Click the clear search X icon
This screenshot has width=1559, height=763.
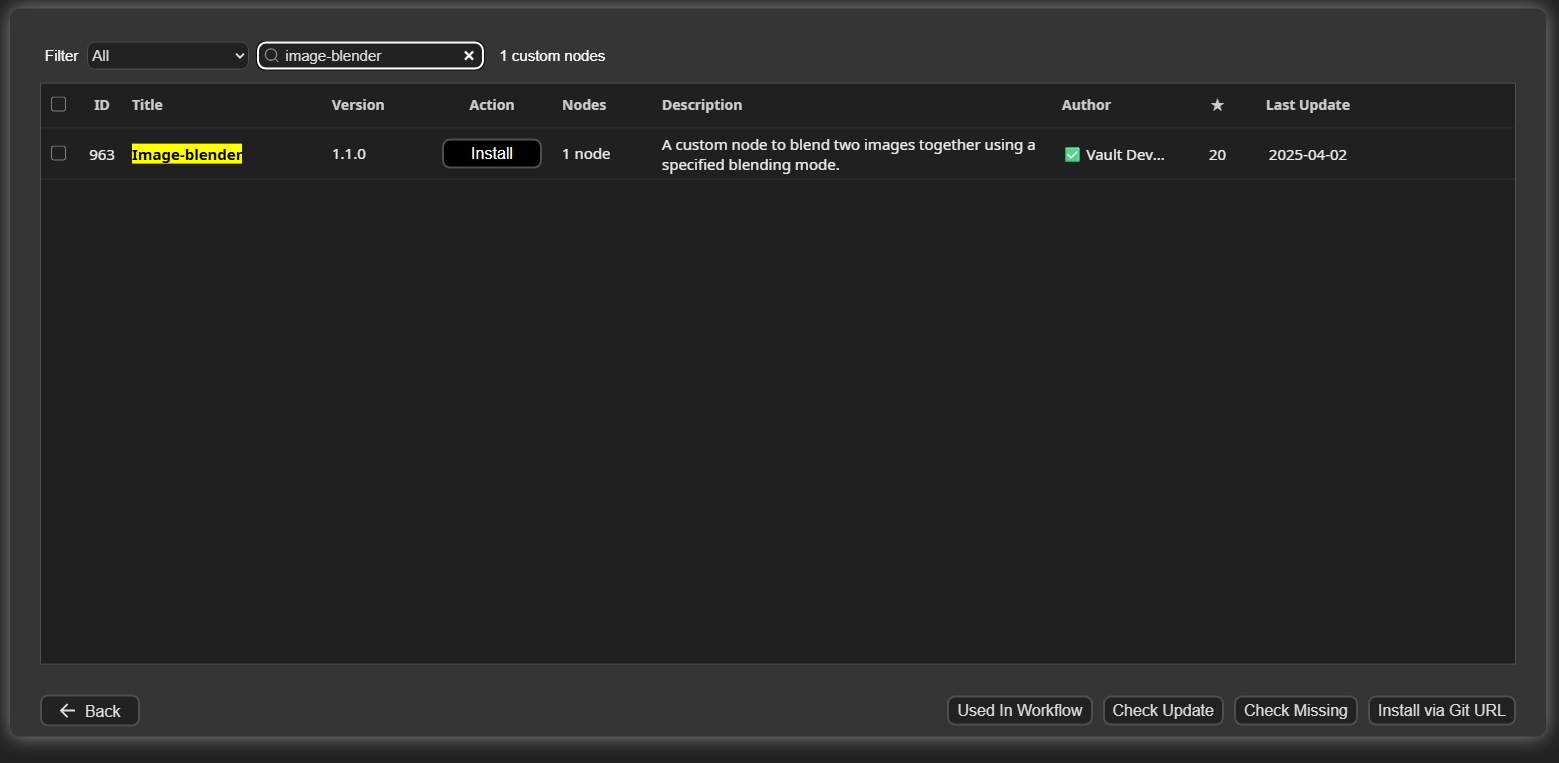468,56
